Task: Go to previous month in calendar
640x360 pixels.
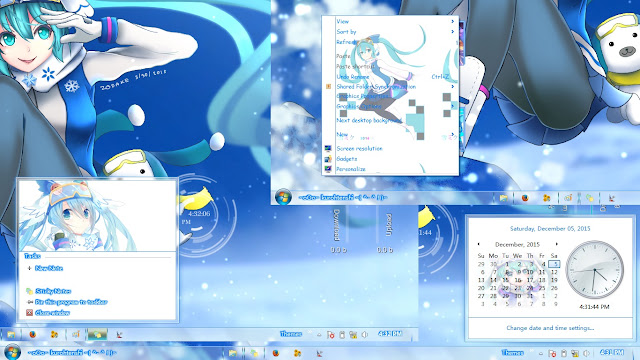Action: [478, 244]
